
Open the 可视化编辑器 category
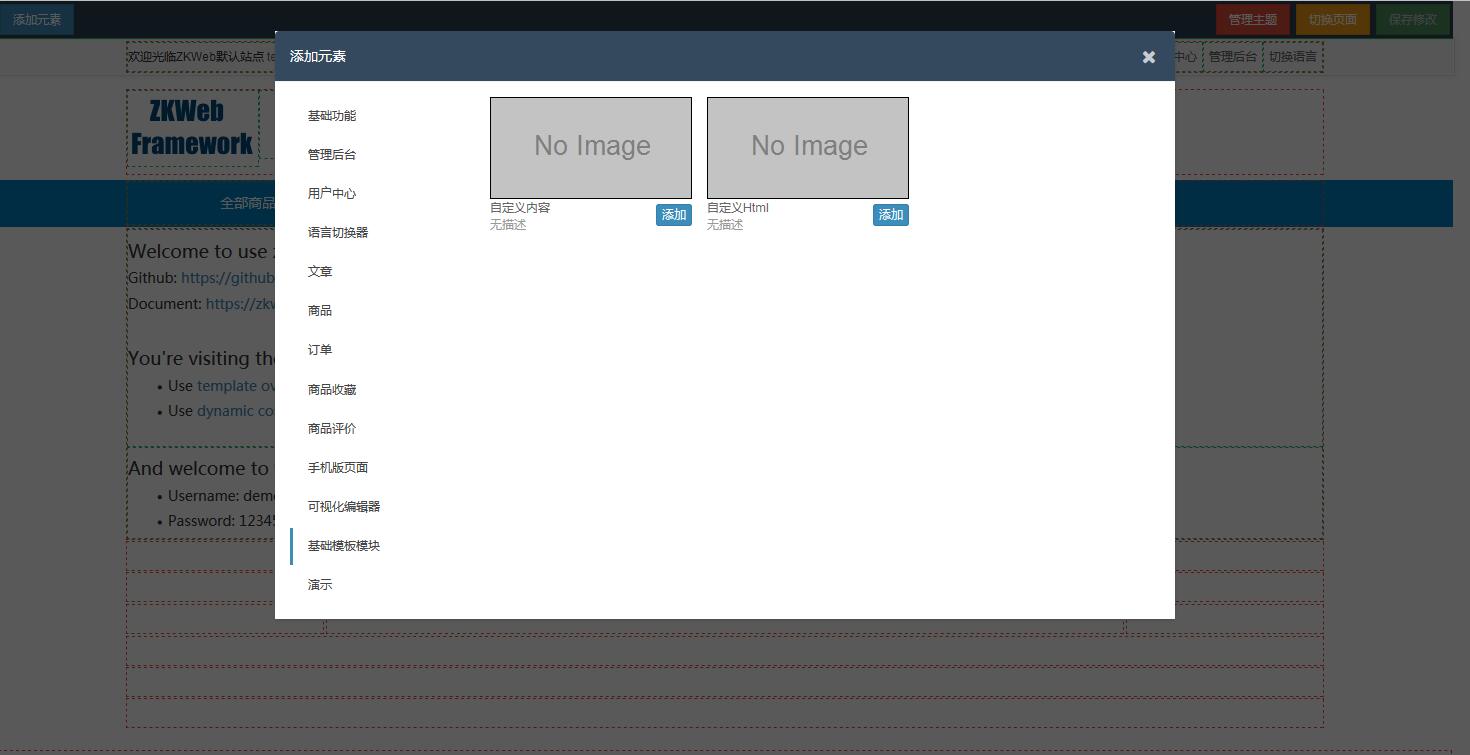[x=344, y=507]
